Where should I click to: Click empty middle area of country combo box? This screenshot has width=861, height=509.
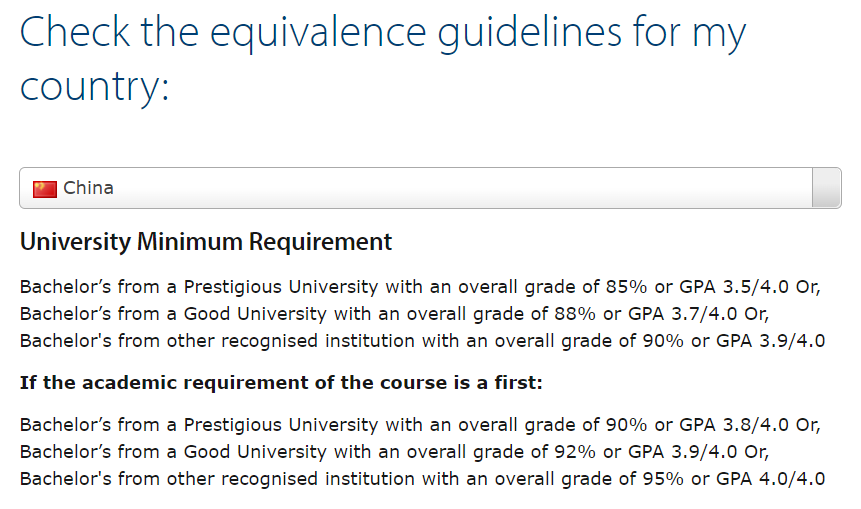coord(450,188)
